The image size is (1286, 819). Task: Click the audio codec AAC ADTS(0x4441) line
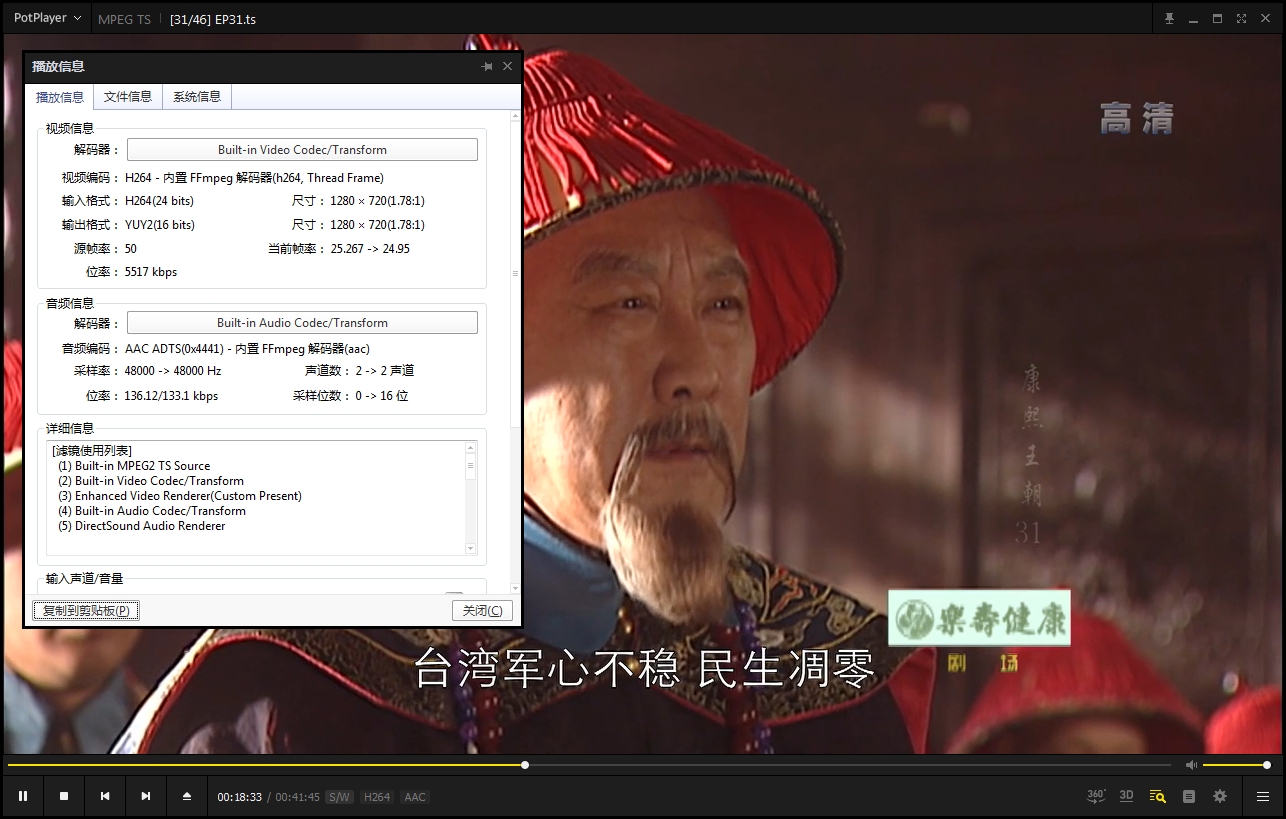[247, 349]
